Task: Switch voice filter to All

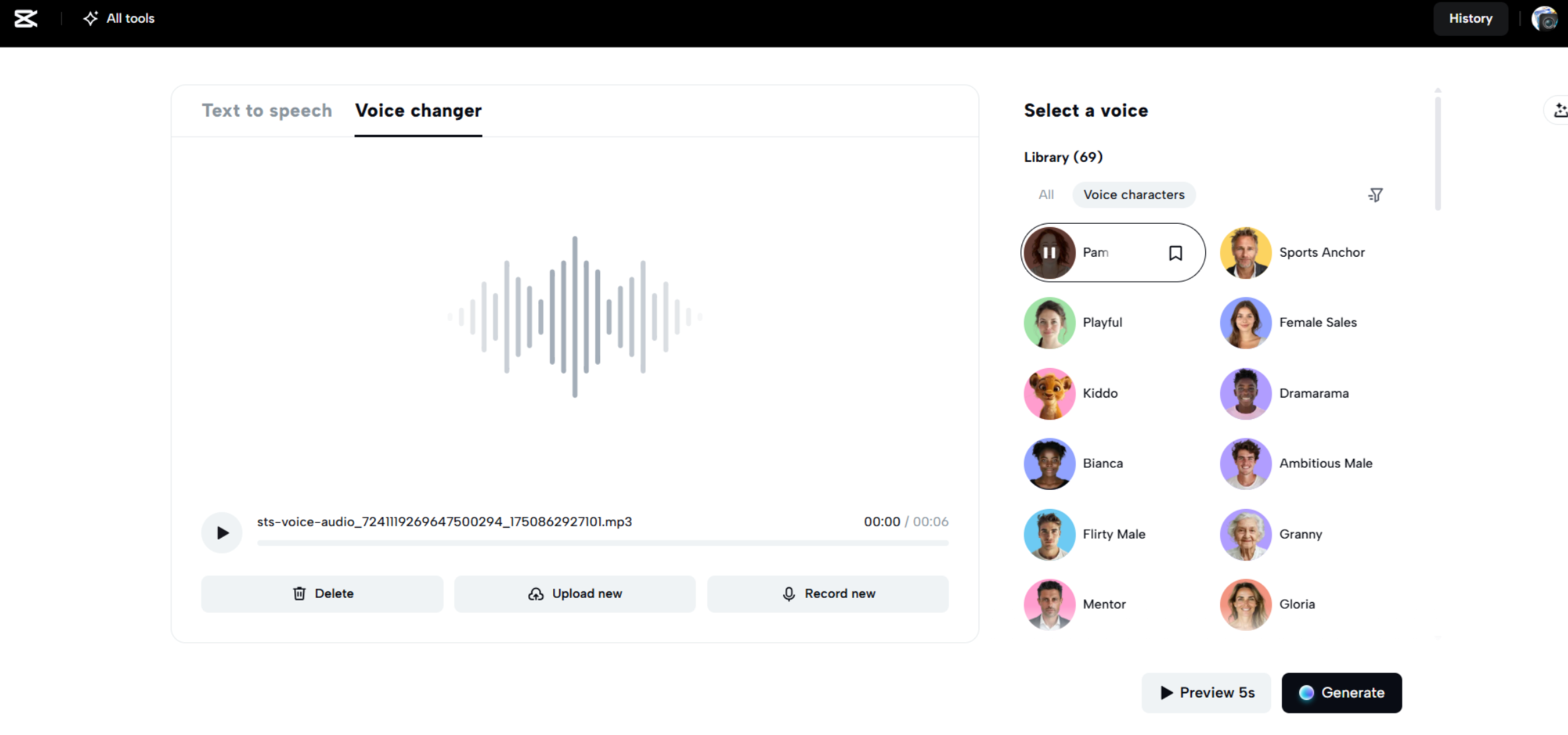Action: [x=1046, y=194]
